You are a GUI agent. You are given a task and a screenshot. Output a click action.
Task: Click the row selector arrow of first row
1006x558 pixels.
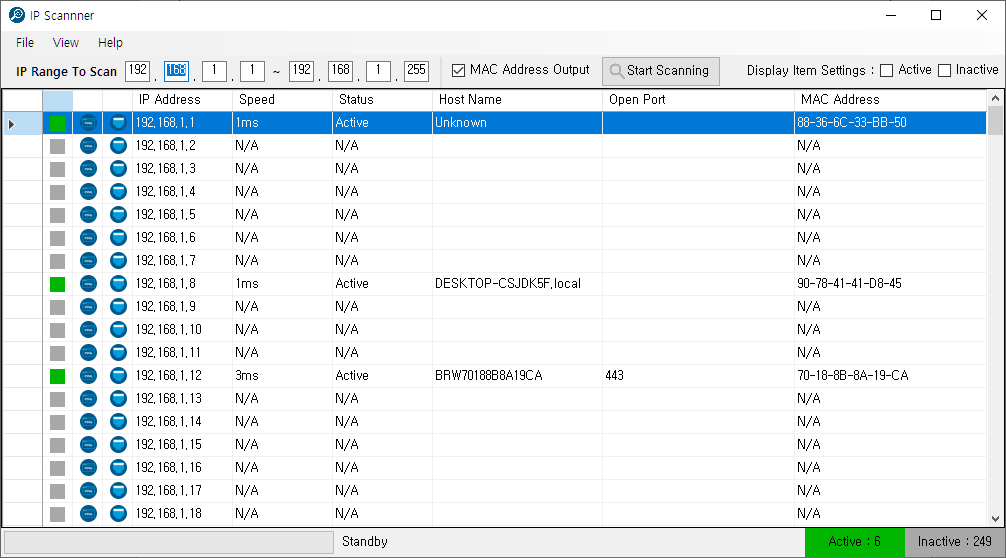[x=12, y=123]
